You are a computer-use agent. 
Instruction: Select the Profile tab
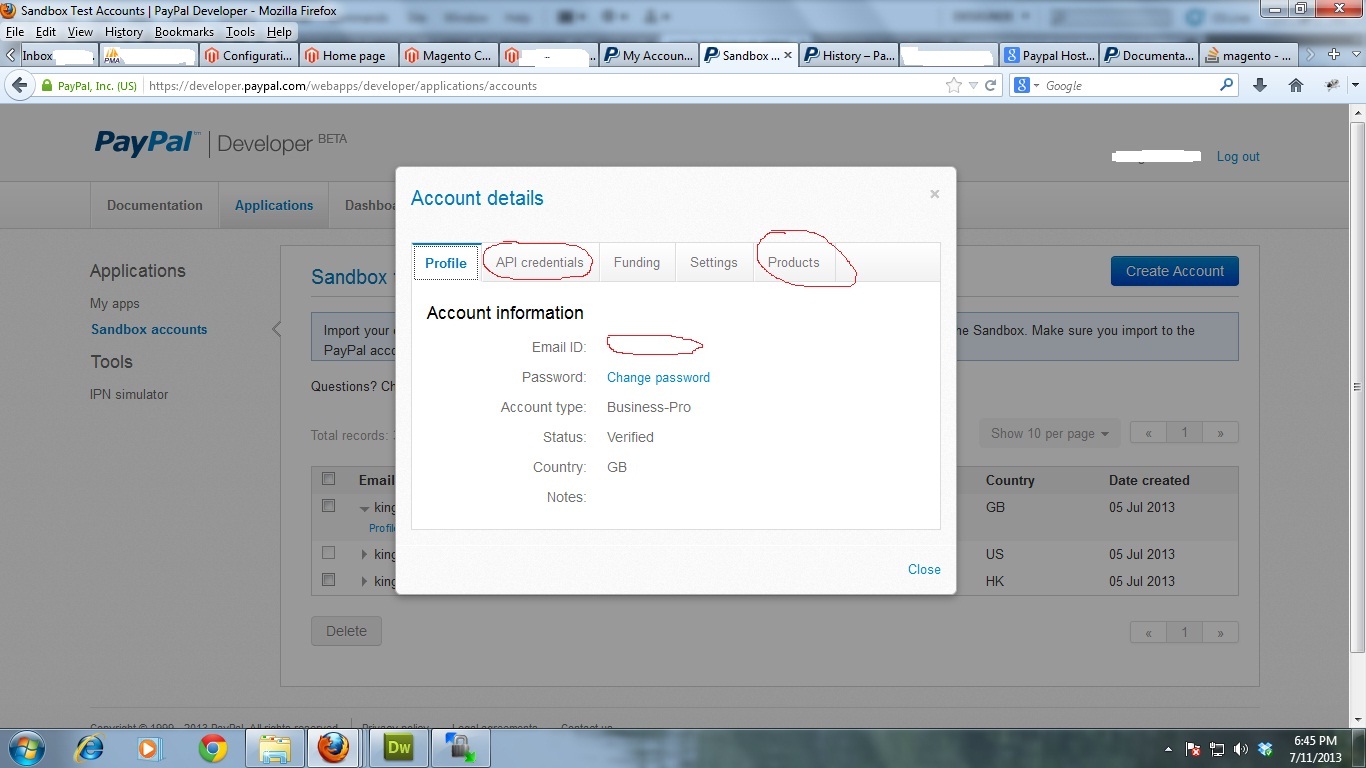pyautogui.click(x=446, y=262)
